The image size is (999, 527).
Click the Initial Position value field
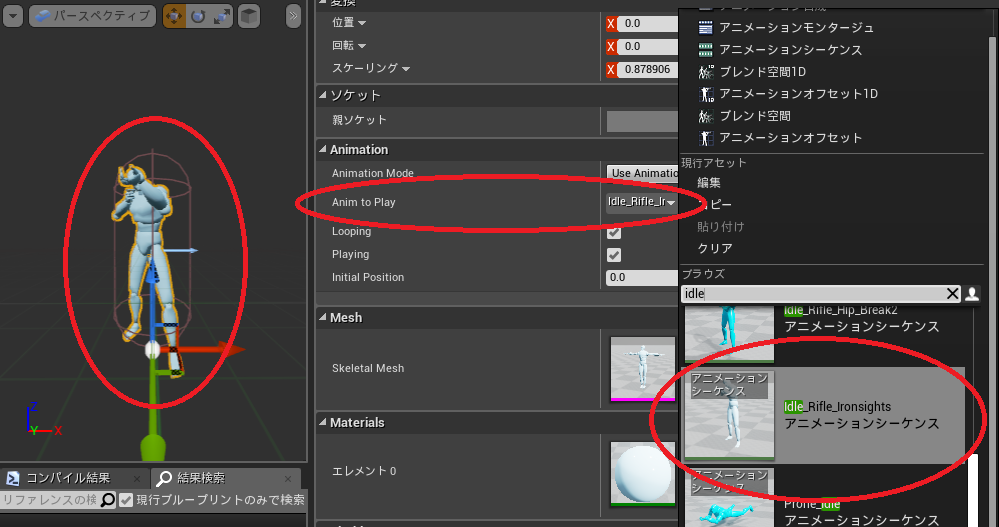click(x=642, y=277)
